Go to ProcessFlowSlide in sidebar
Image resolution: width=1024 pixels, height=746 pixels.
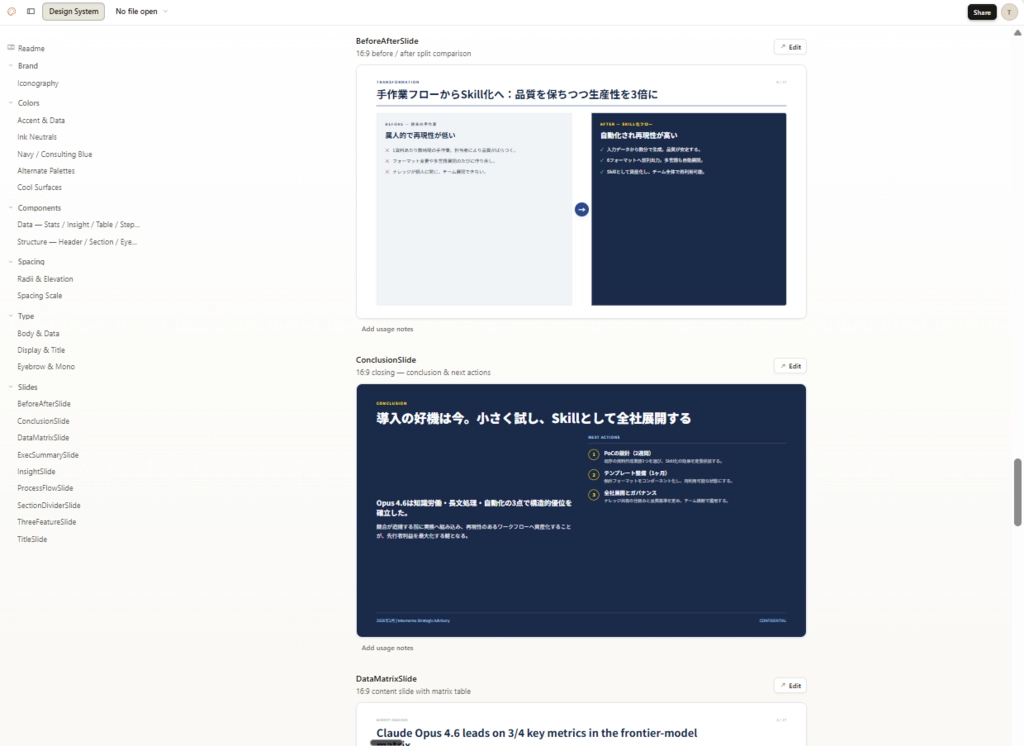pos(45,488)
